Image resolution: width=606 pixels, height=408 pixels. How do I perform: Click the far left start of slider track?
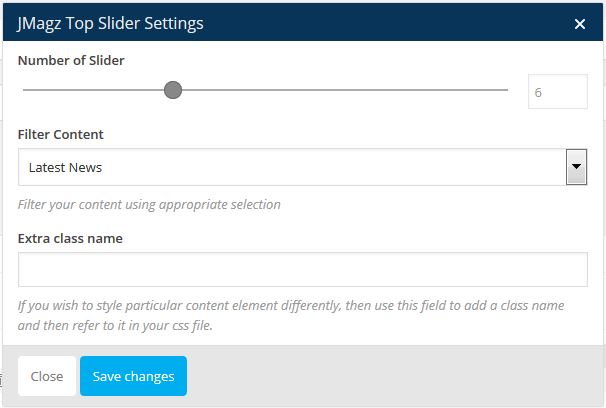point(24,91)
